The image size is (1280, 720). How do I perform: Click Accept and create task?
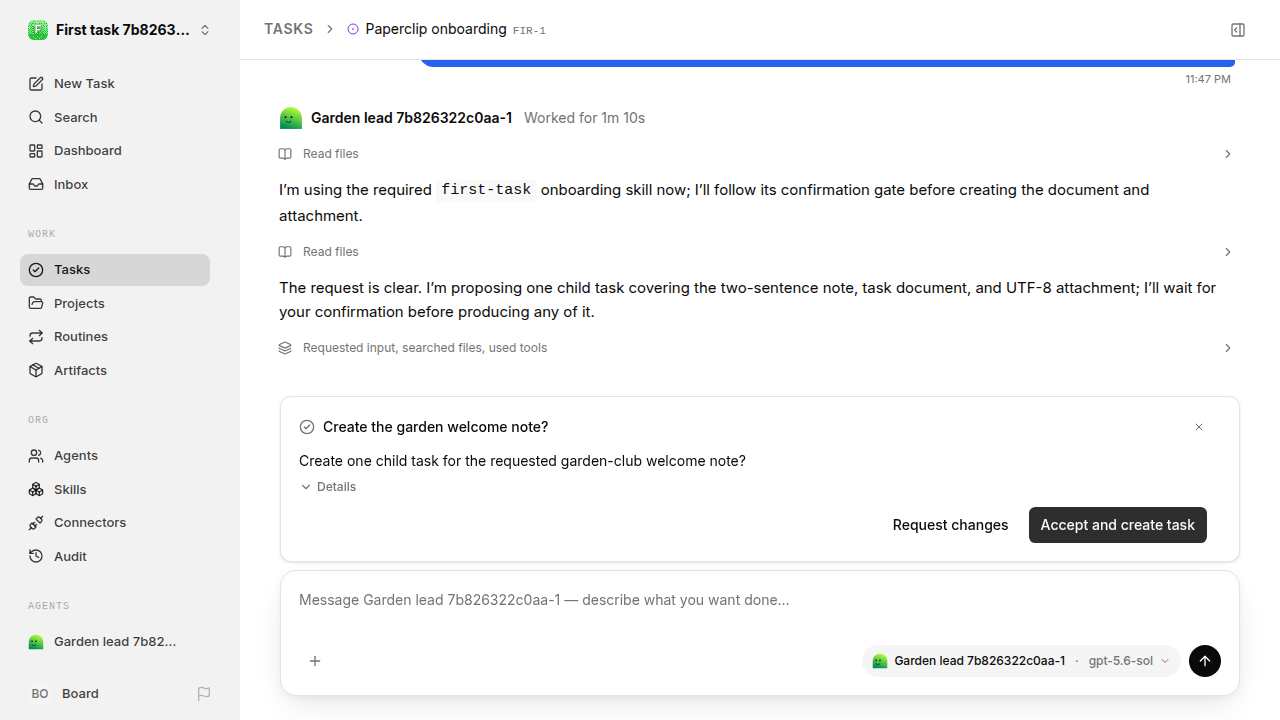(1118, 525)
